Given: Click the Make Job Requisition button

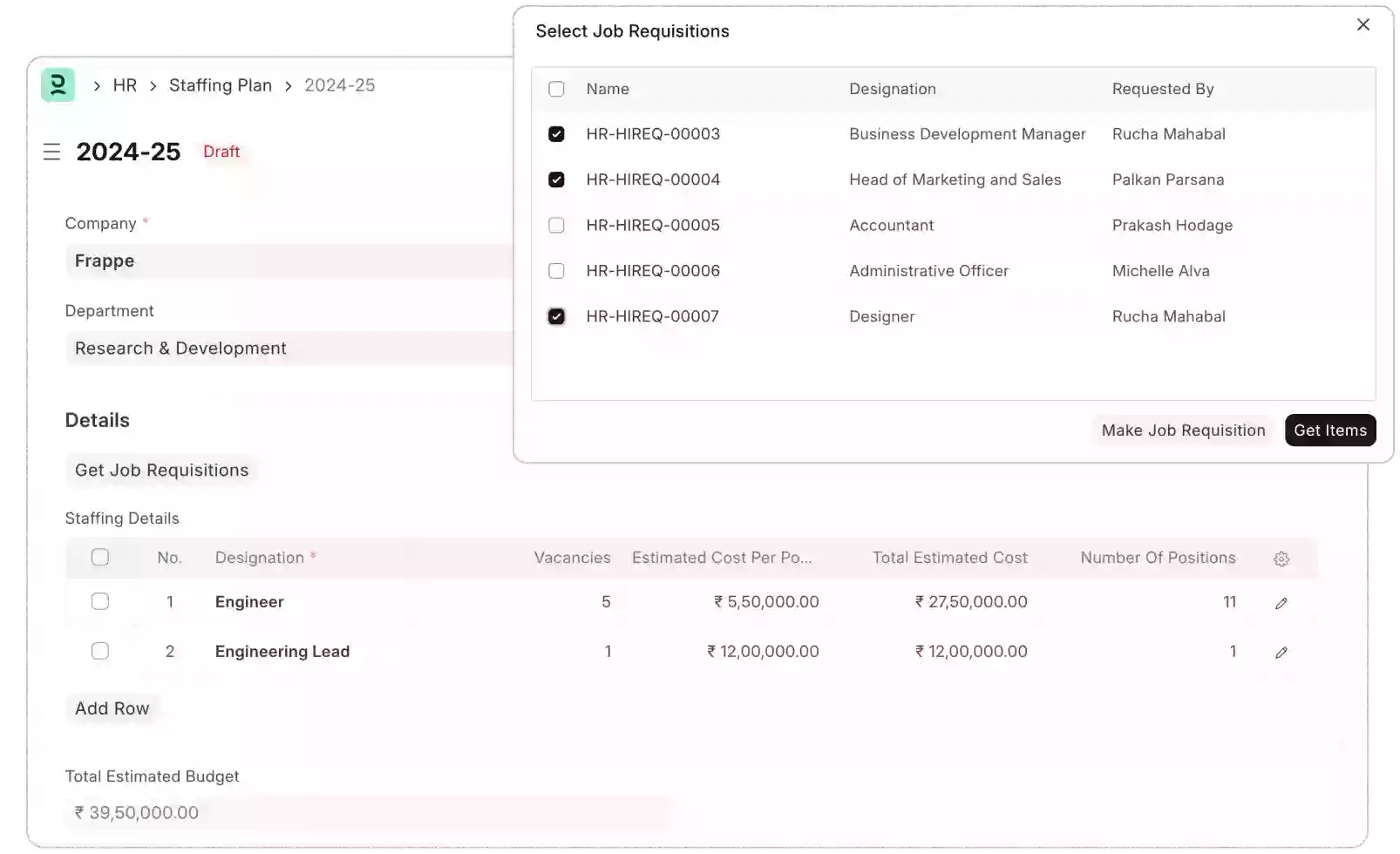Looking at the screenshot, I should tap(1182, 430).
